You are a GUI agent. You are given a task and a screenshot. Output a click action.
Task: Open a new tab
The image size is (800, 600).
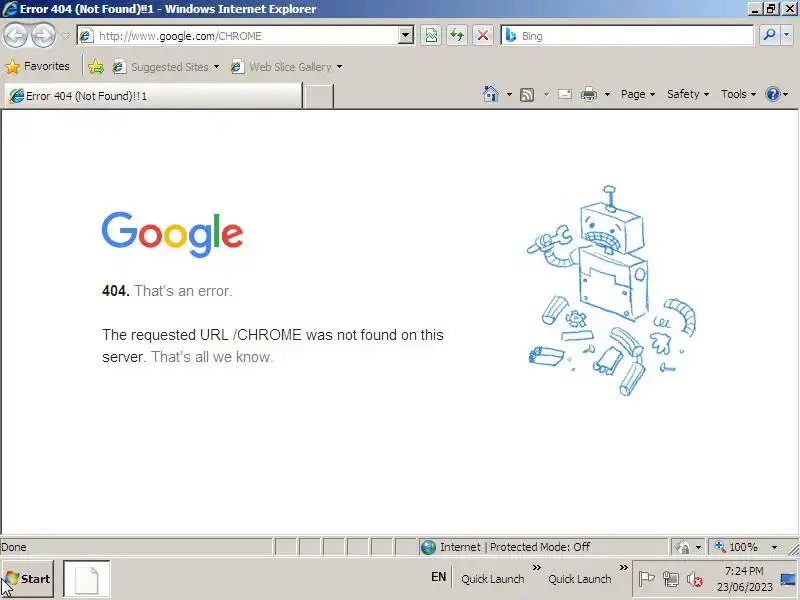318,96
